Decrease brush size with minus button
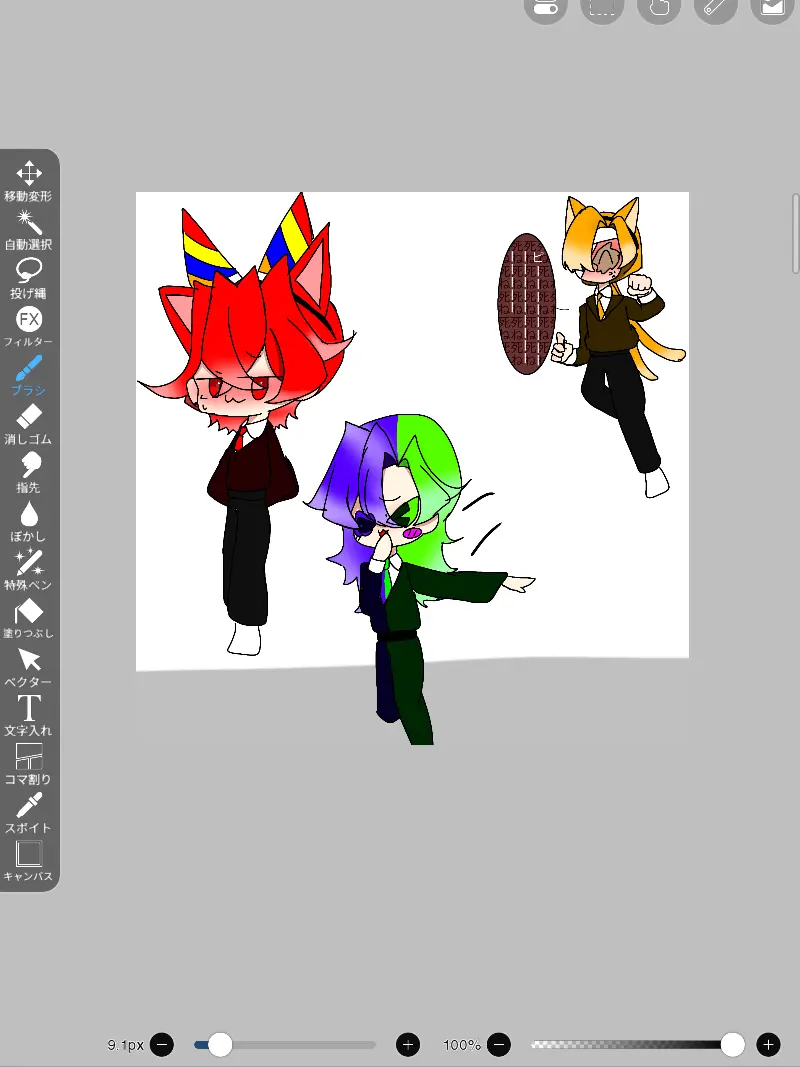This screenshot has width=800, height=1067. click(x=162, y=1045)
